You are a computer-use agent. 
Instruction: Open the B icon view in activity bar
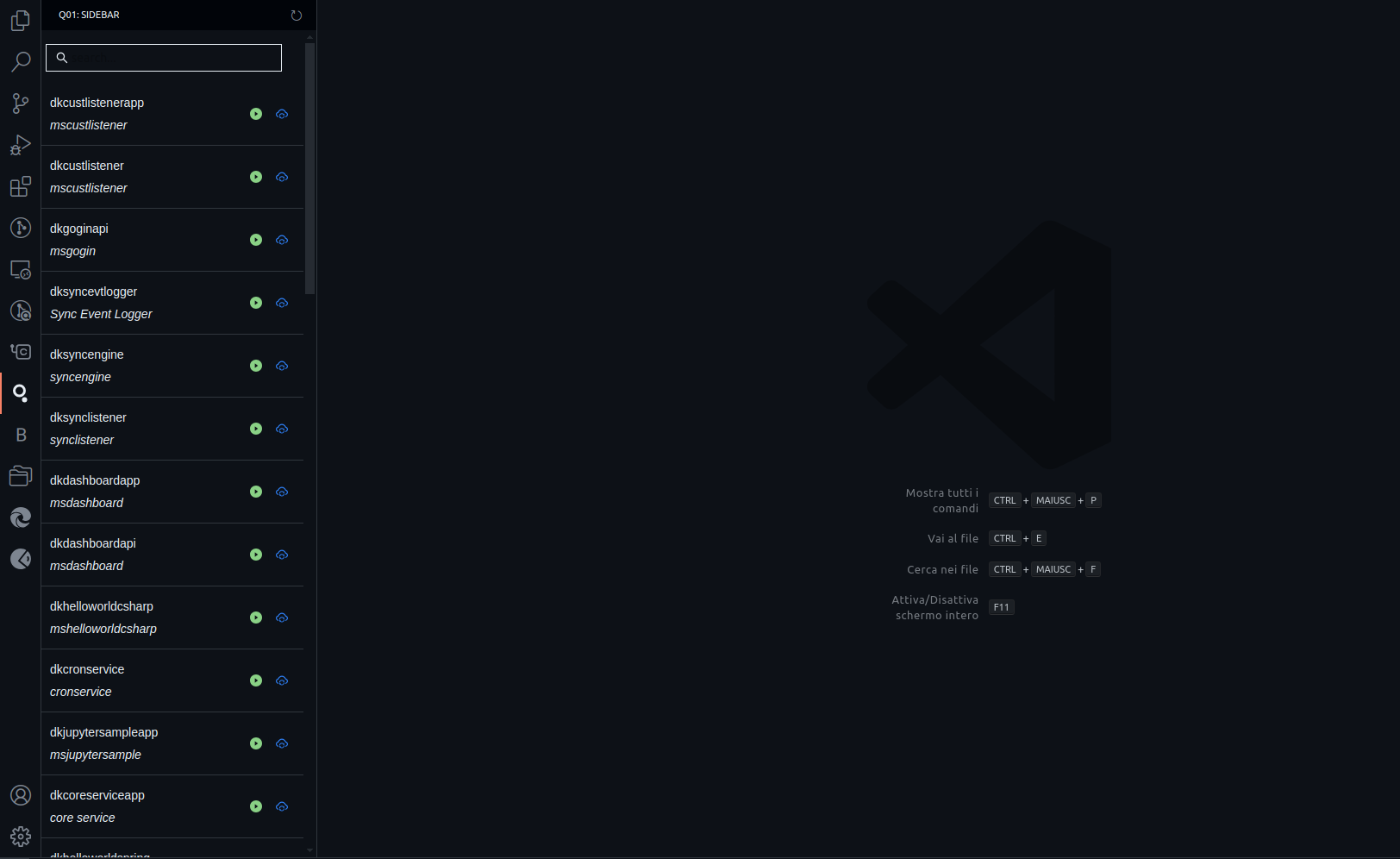tap(21, 435)
